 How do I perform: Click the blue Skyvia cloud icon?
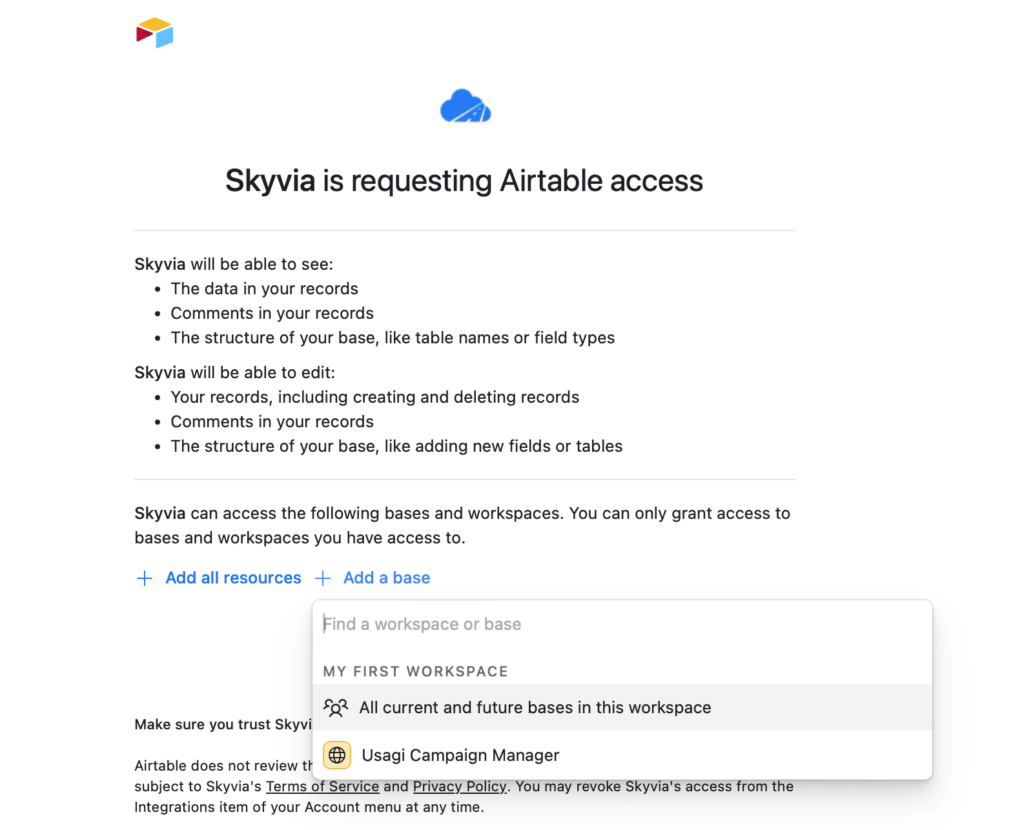coord(465,106)
